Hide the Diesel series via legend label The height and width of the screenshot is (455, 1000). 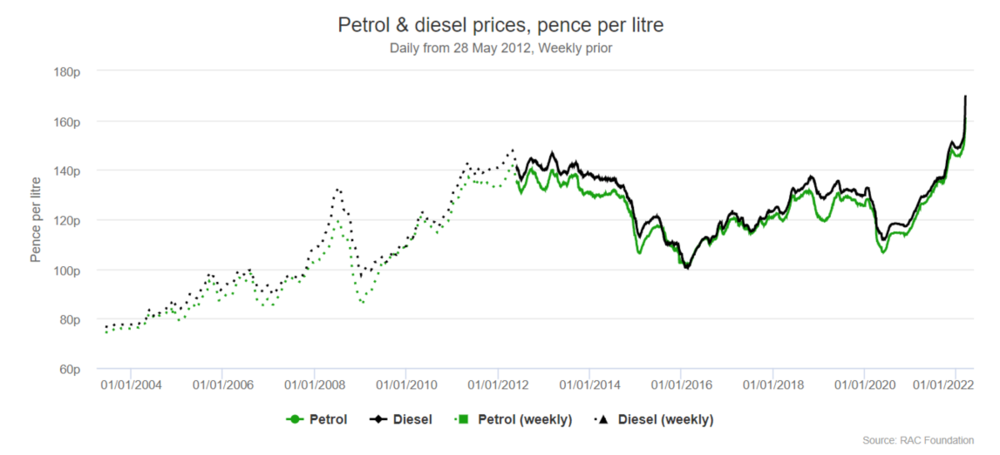(413, 420)
